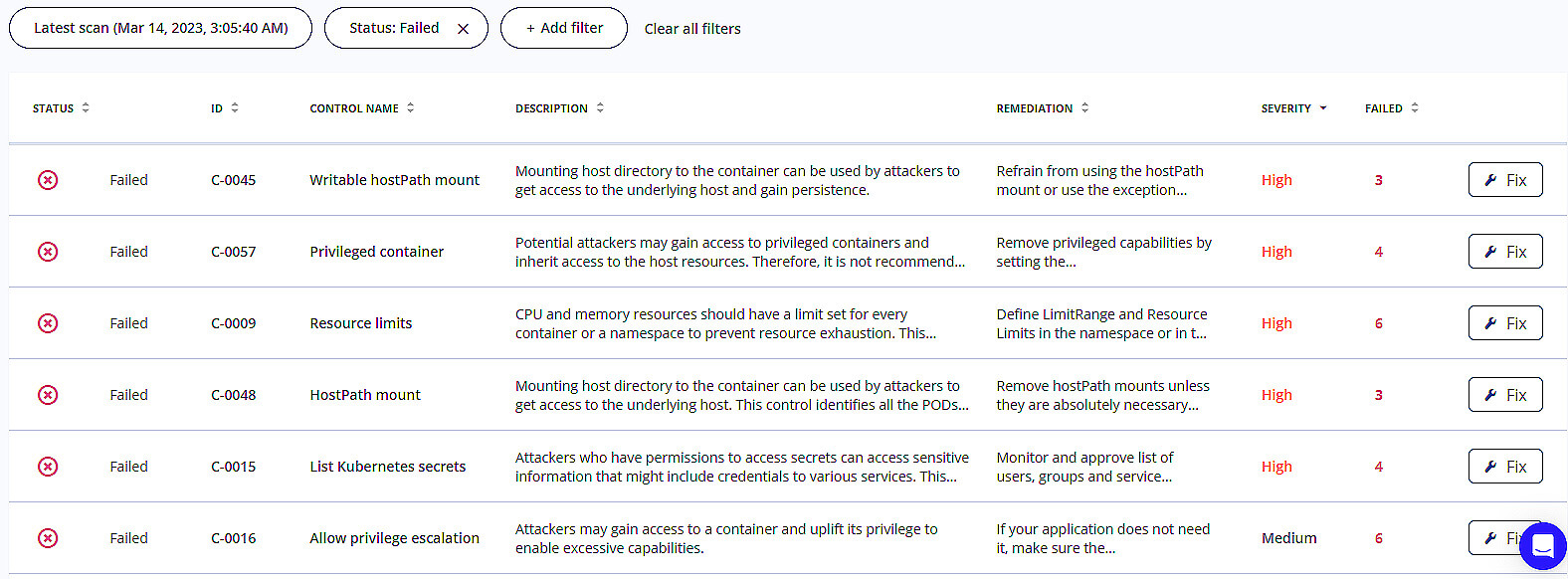Click failed status icon for List Kubernetes secrets

[48, 467]
